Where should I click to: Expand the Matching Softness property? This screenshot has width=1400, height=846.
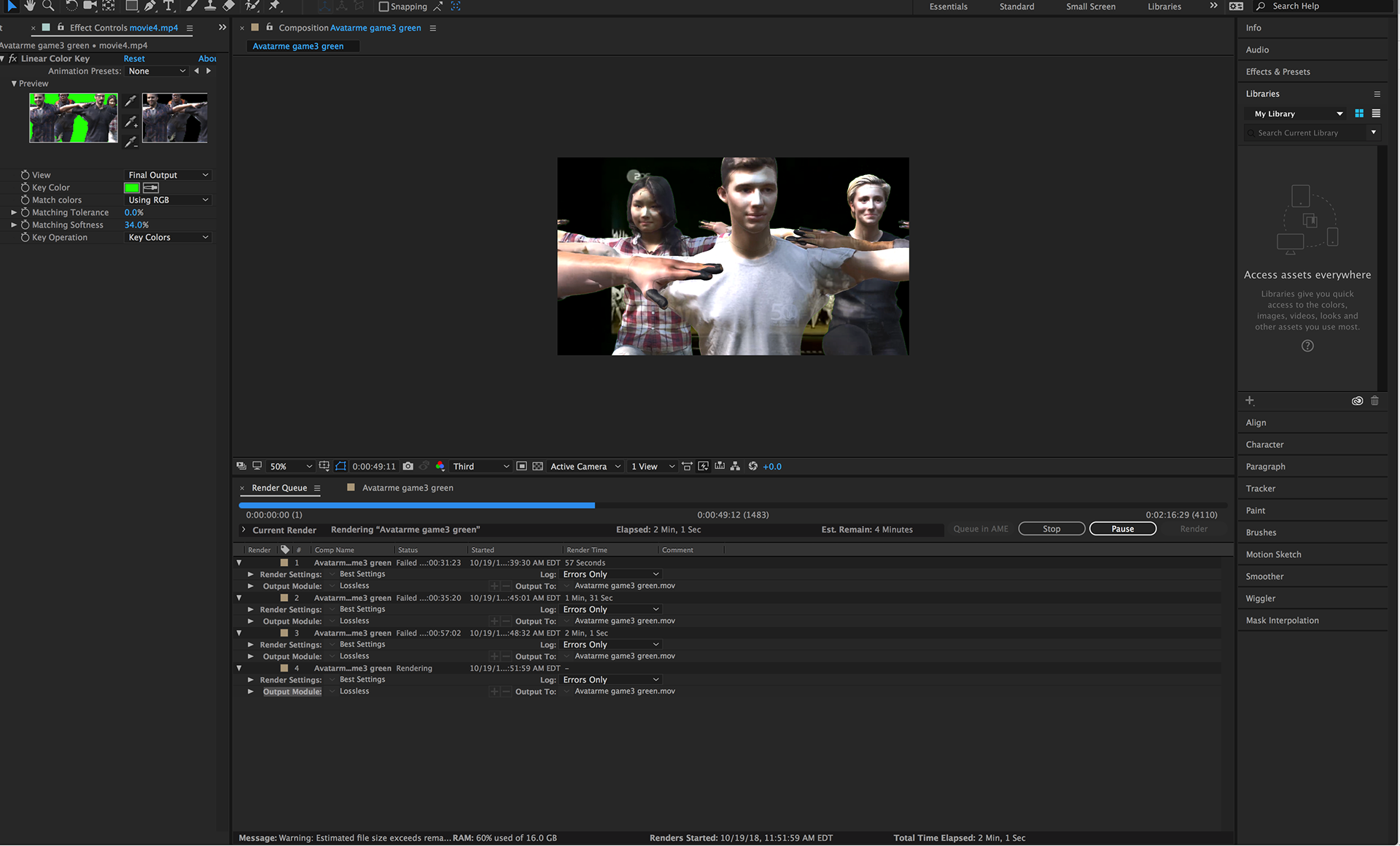13,225
